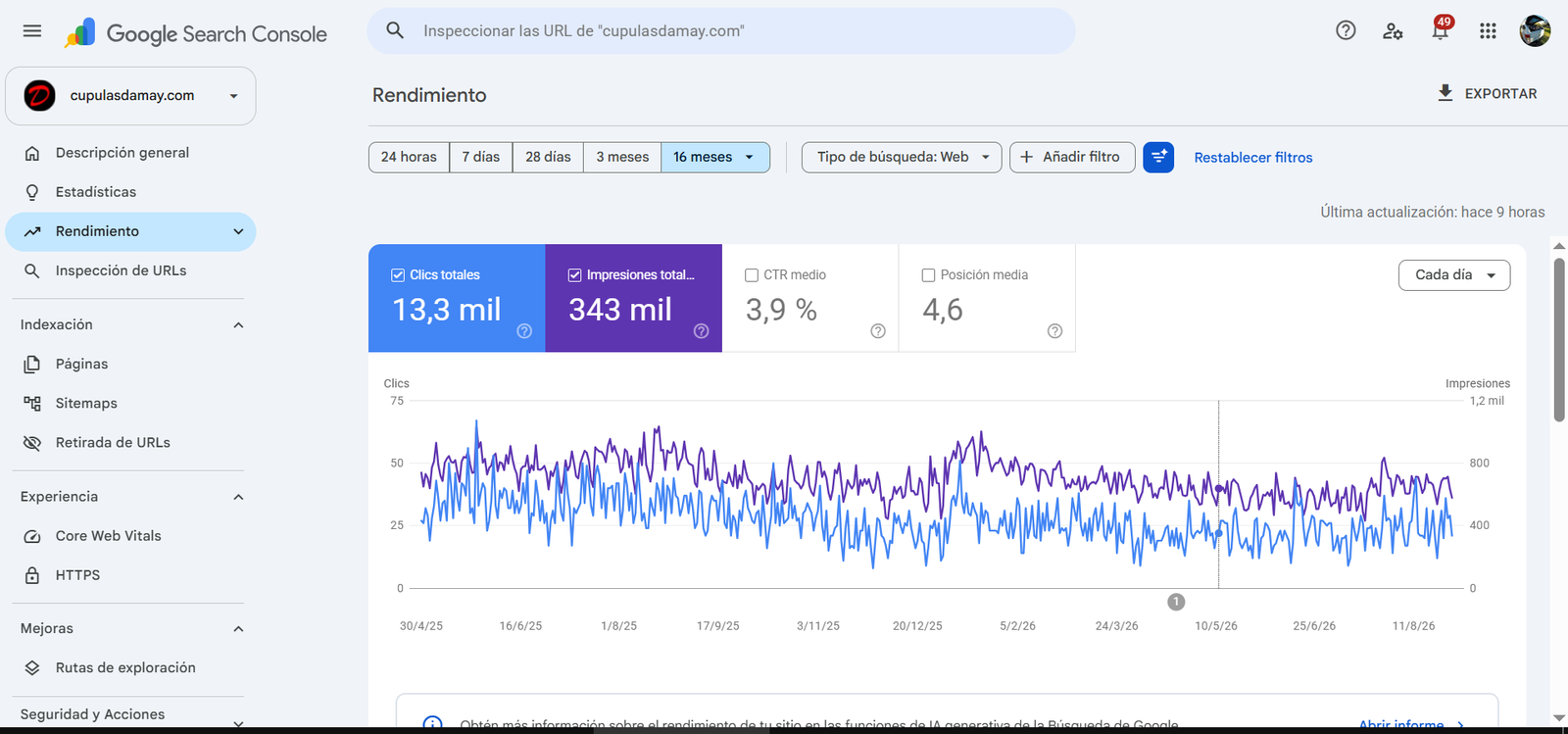Open the help question mark icon in header

point(1346,30)
